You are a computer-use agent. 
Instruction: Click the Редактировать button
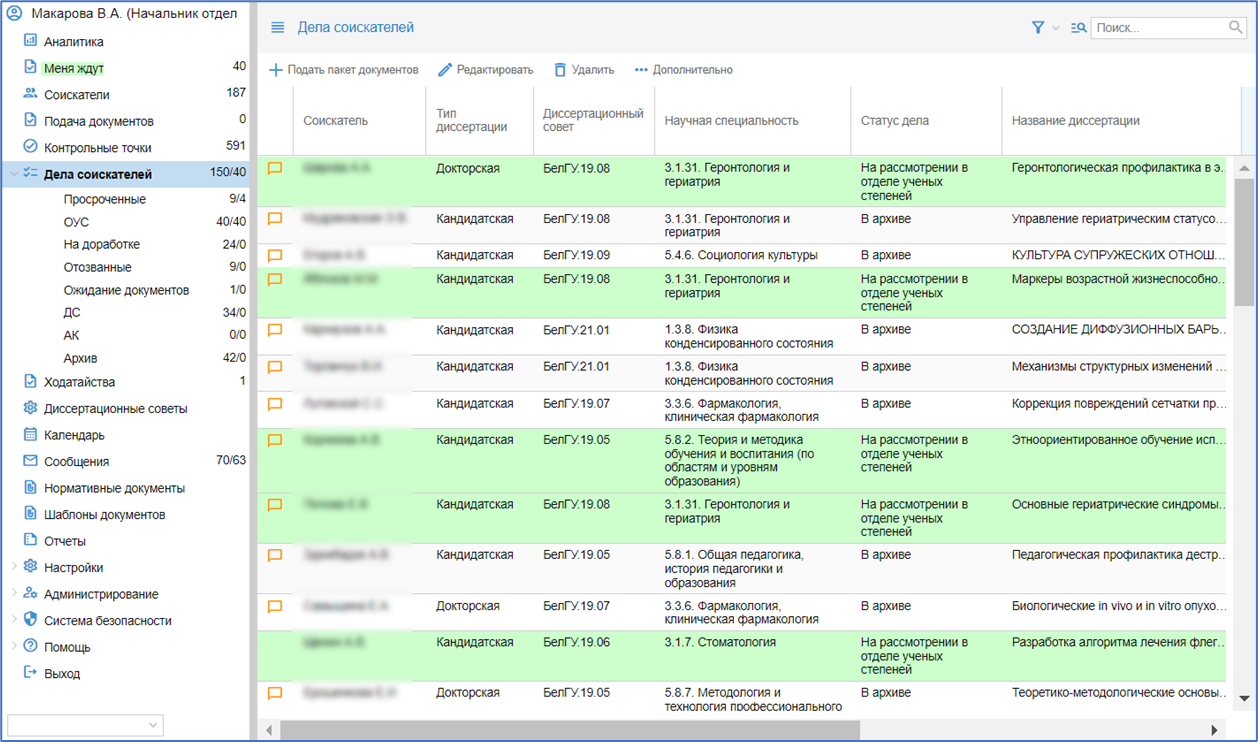click(486, 70)
